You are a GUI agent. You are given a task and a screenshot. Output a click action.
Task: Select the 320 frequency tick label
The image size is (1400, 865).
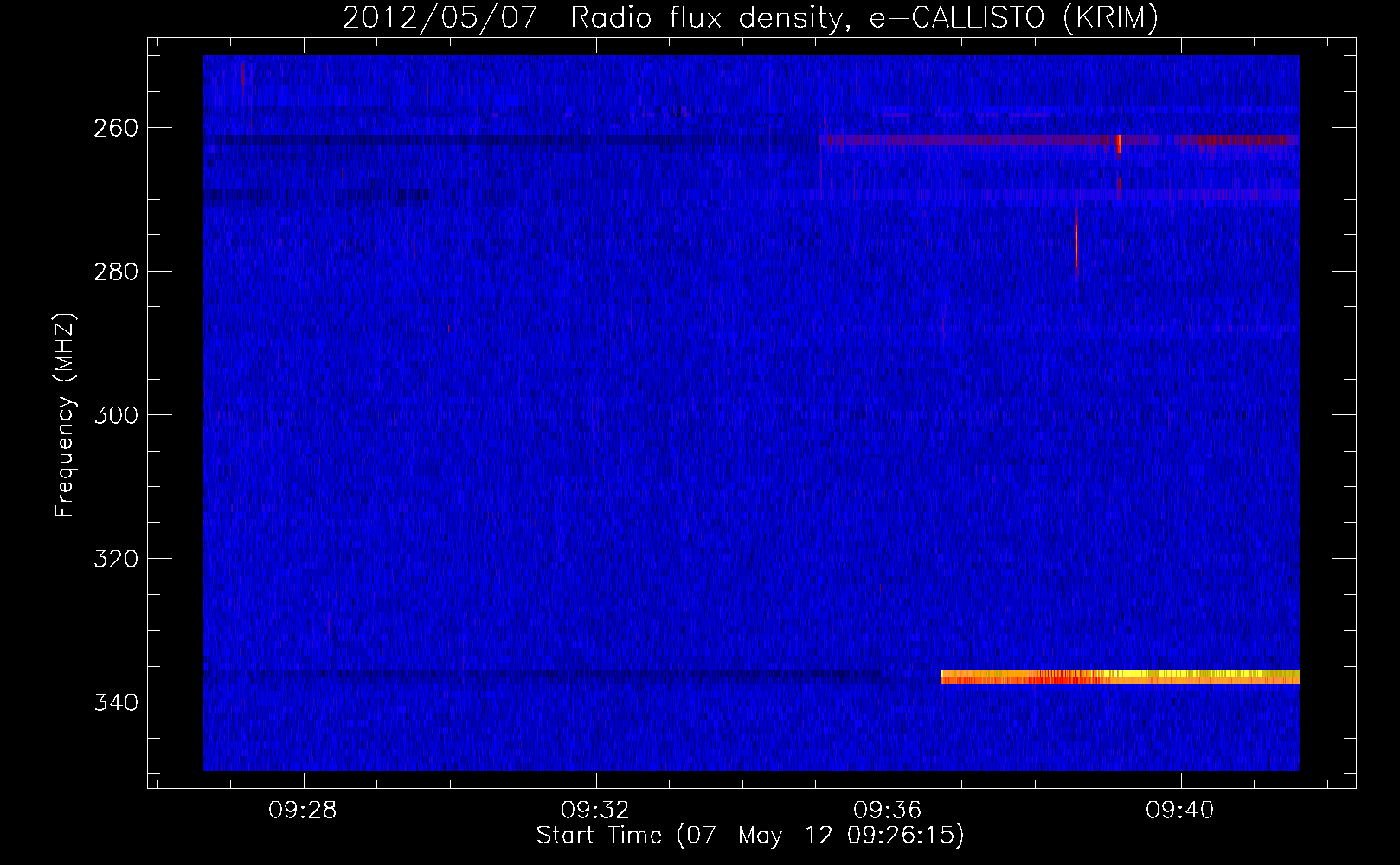[x=114, y=559]
